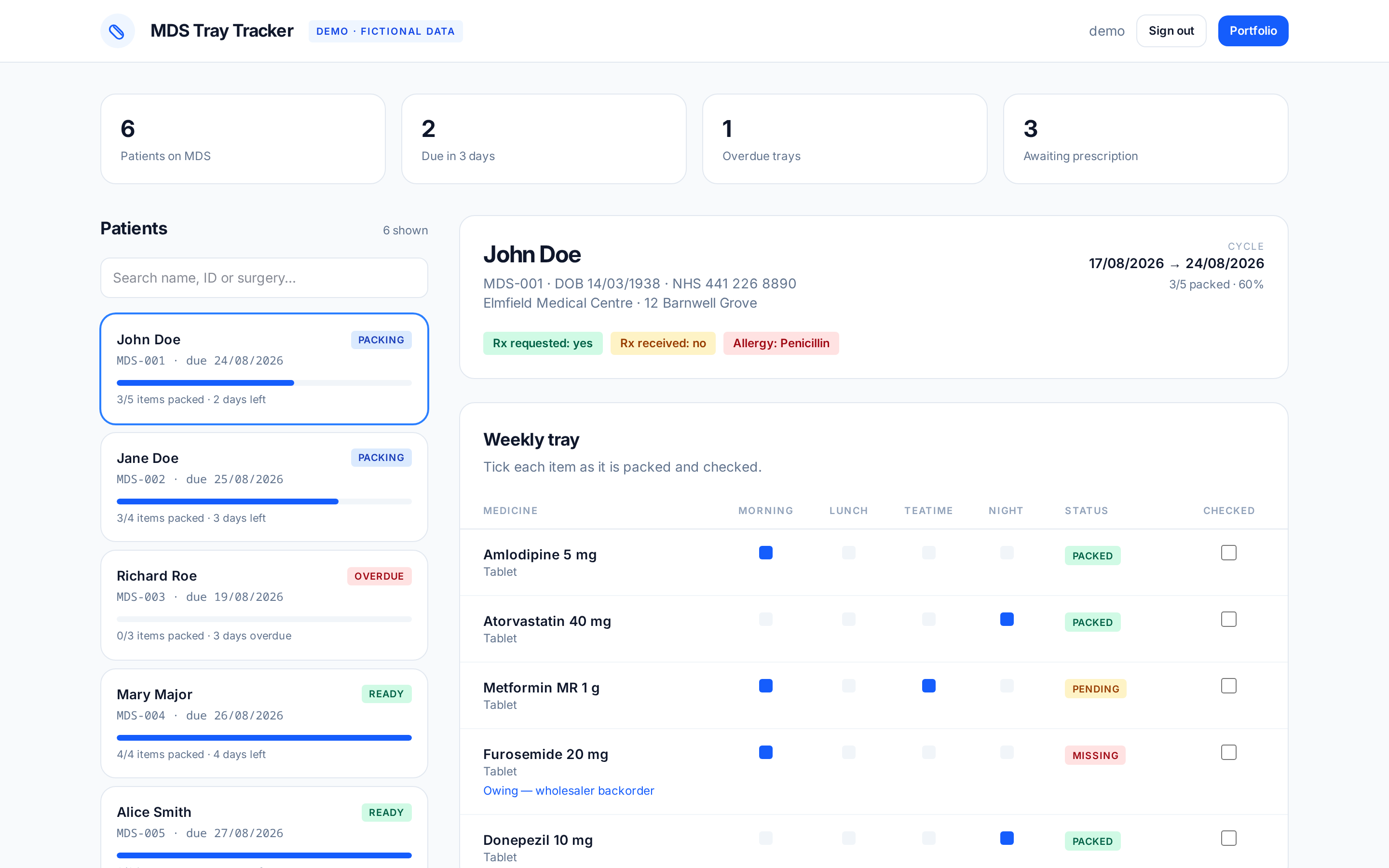1389x868 pixels.
Task: Click the OVERDUE badge on Richard Roe
Action: click(379, 576)
